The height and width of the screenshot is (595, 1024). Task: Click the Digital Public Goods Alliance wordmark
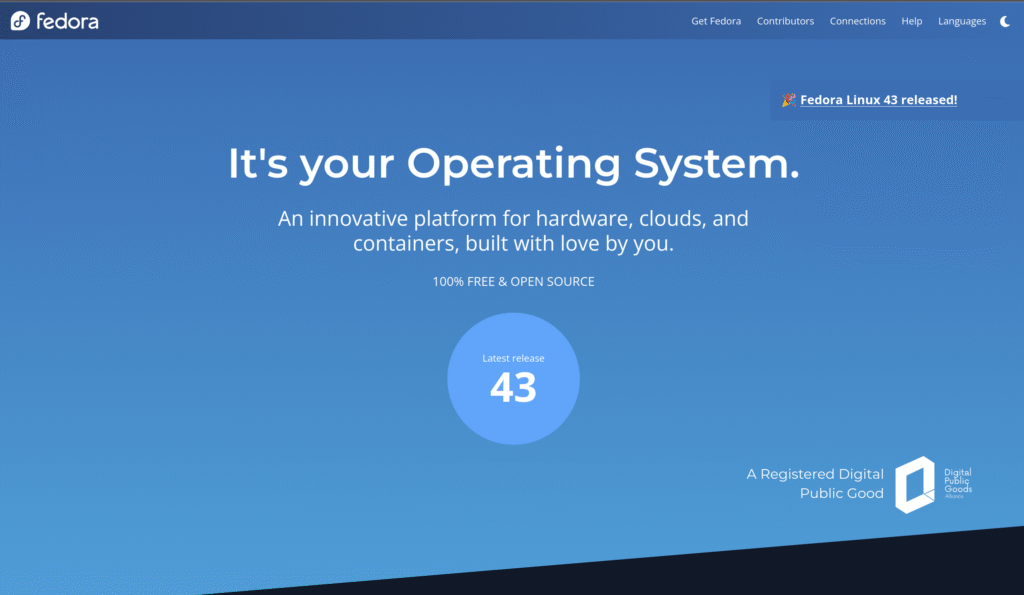[957, 482]
